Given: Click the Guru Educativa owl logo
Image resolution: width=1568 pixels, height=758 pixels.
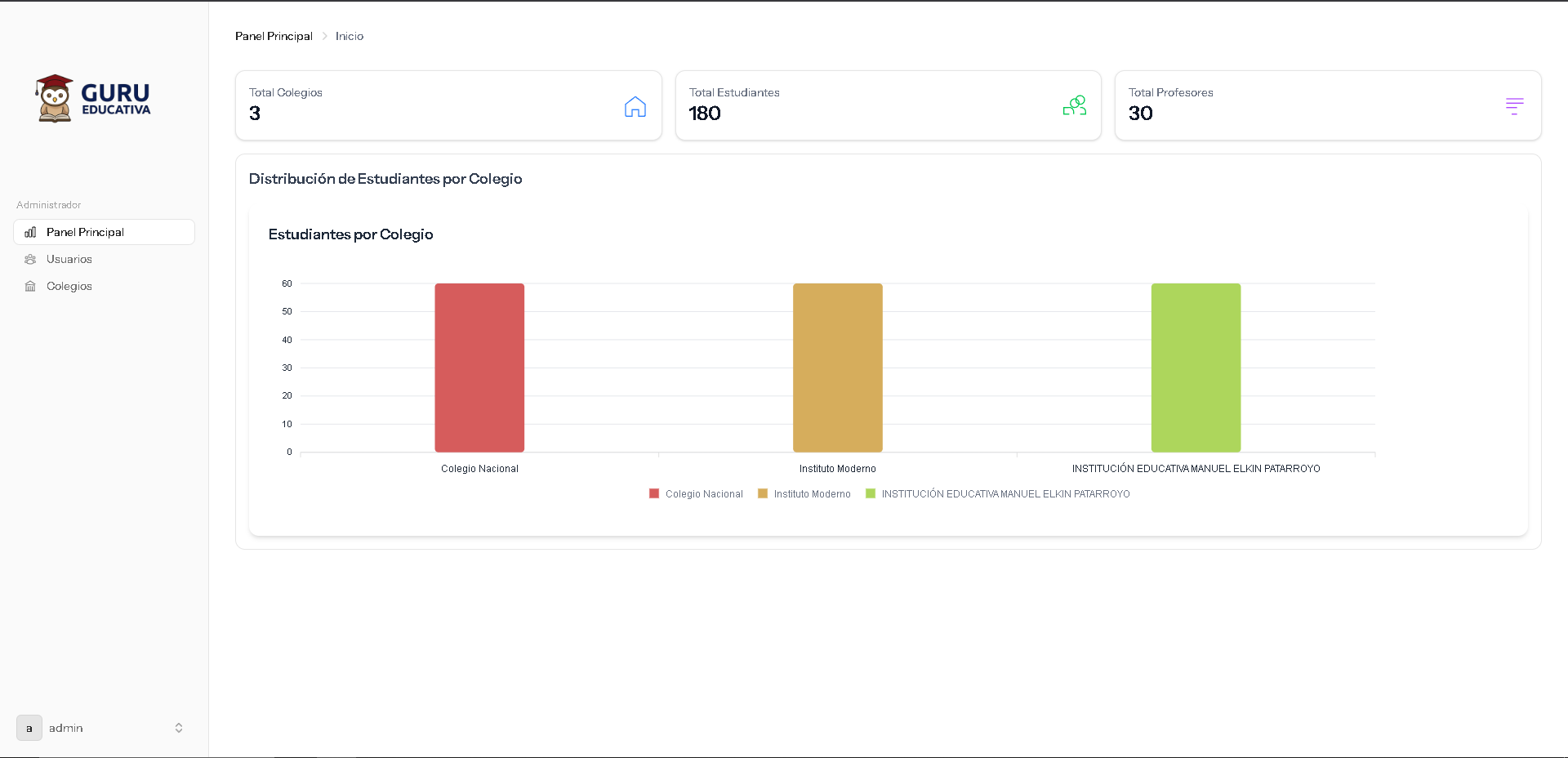Looking at the screenshot, I should [55, 98].
